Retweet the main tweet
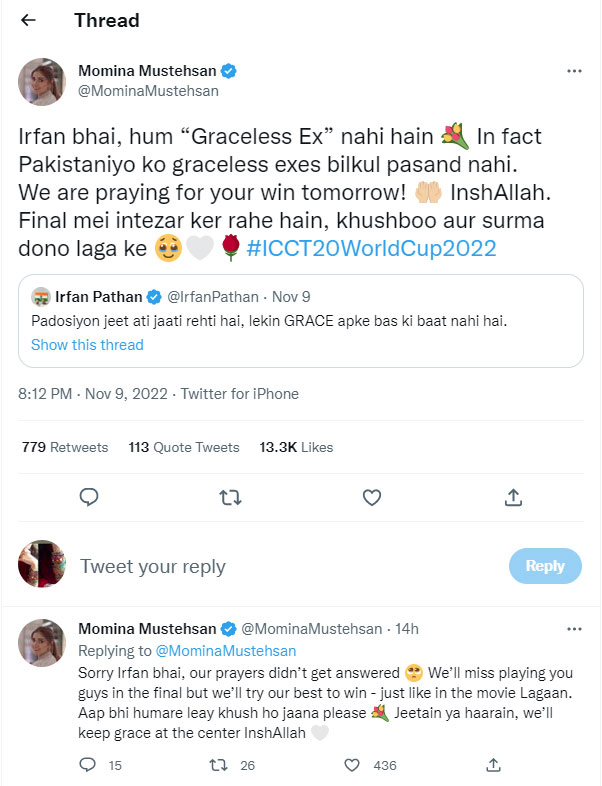This screenshot has width=602, height=786. point(230,497)
